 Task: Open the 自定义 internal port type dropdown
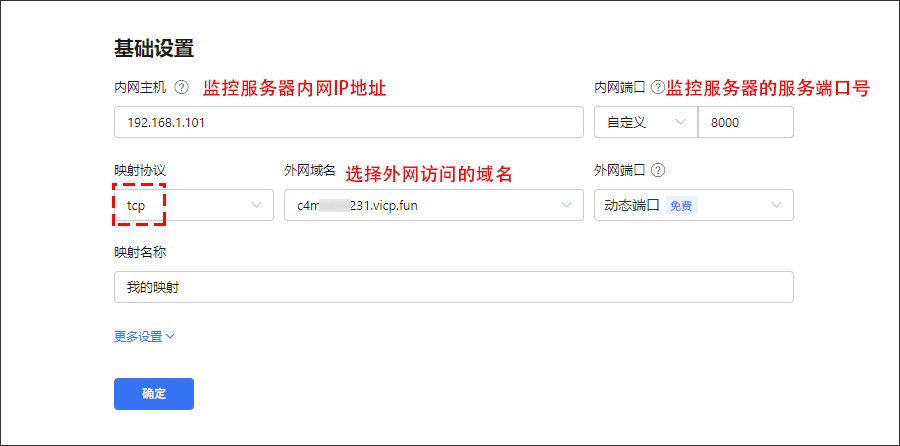click(646, 122)
